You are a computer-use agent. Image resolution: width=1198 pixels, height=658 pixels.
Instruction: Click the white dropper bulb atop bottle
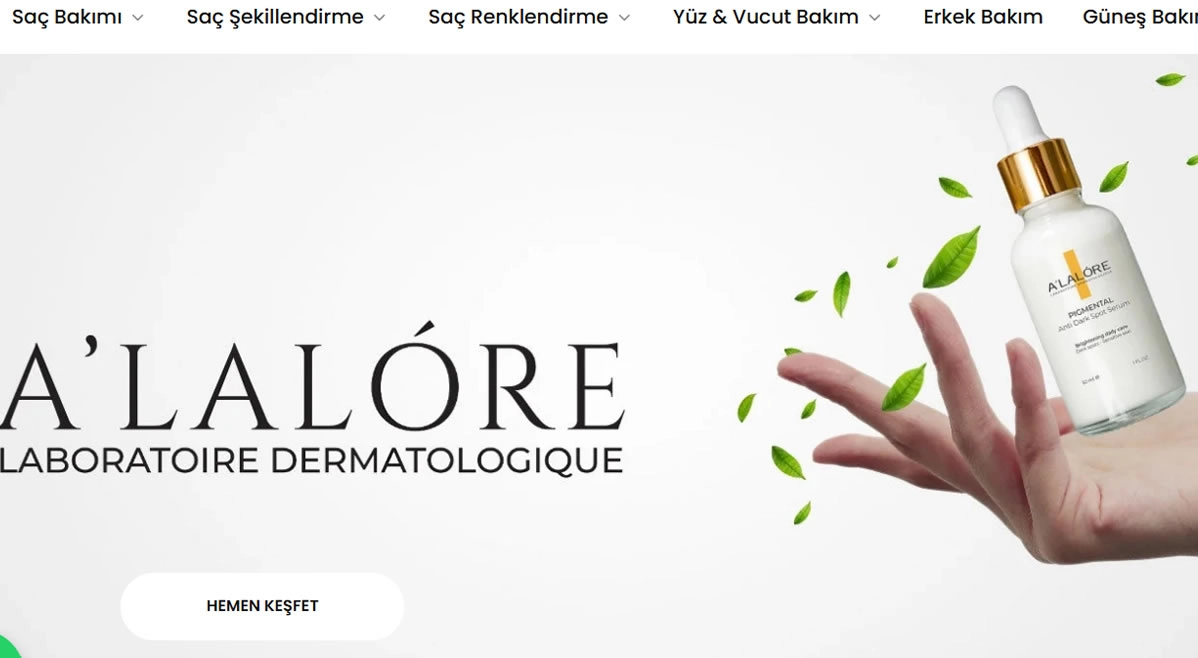(x=1019, y=115)
